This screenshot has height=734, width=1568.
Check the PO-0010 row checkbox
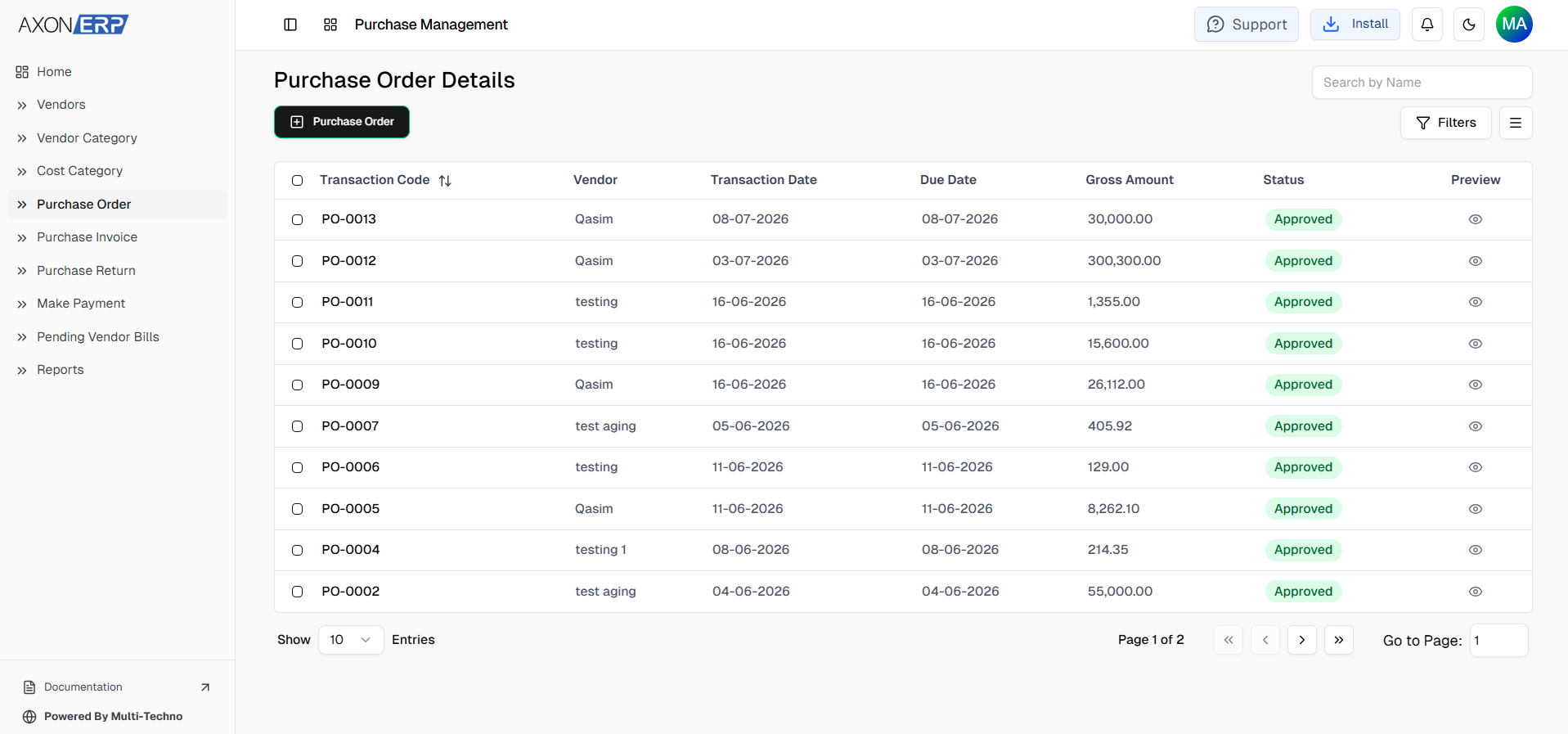[297, 344]
